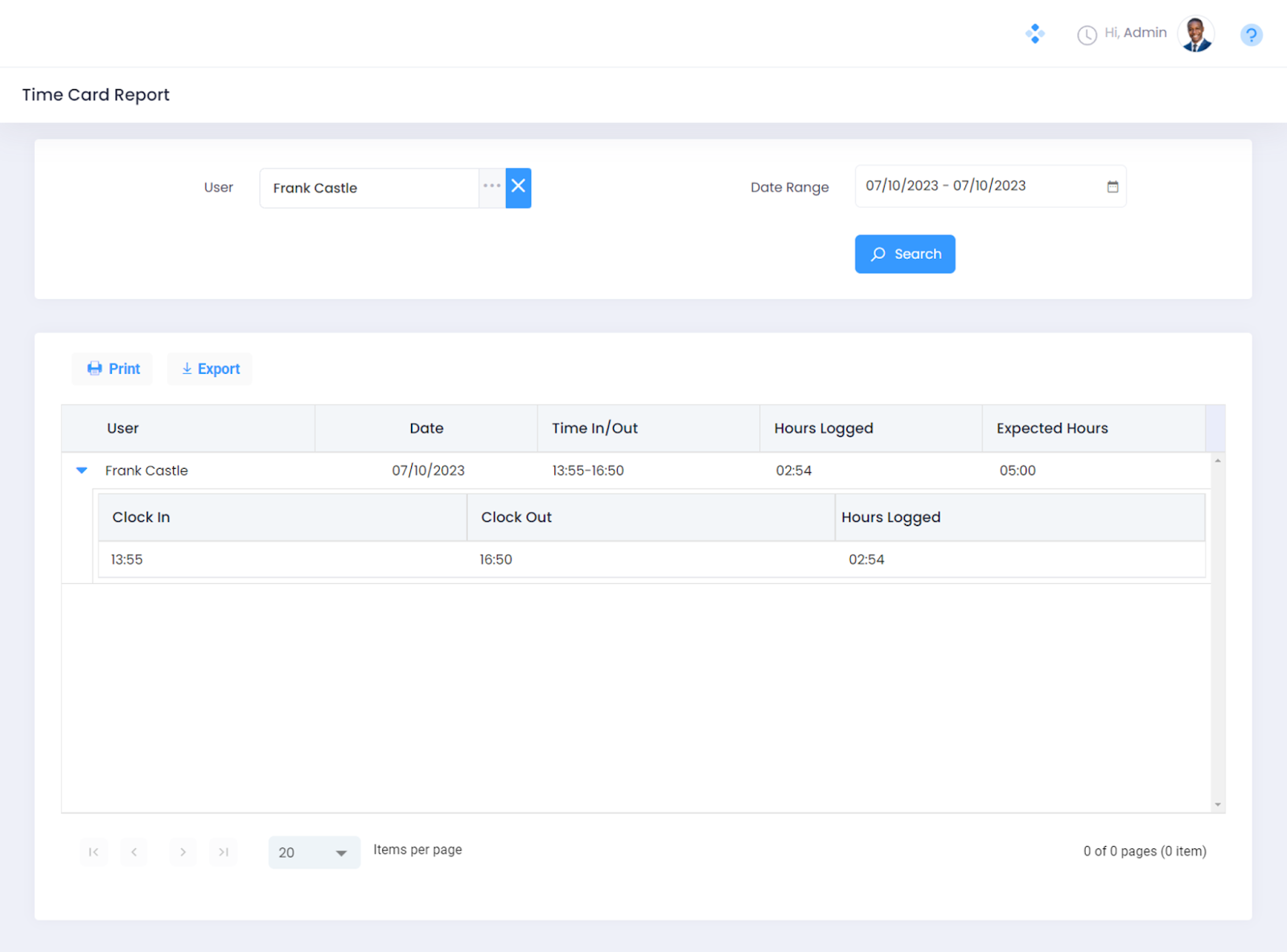
Task: Open the items per page dropdown
Action: (x=314, y=852)
